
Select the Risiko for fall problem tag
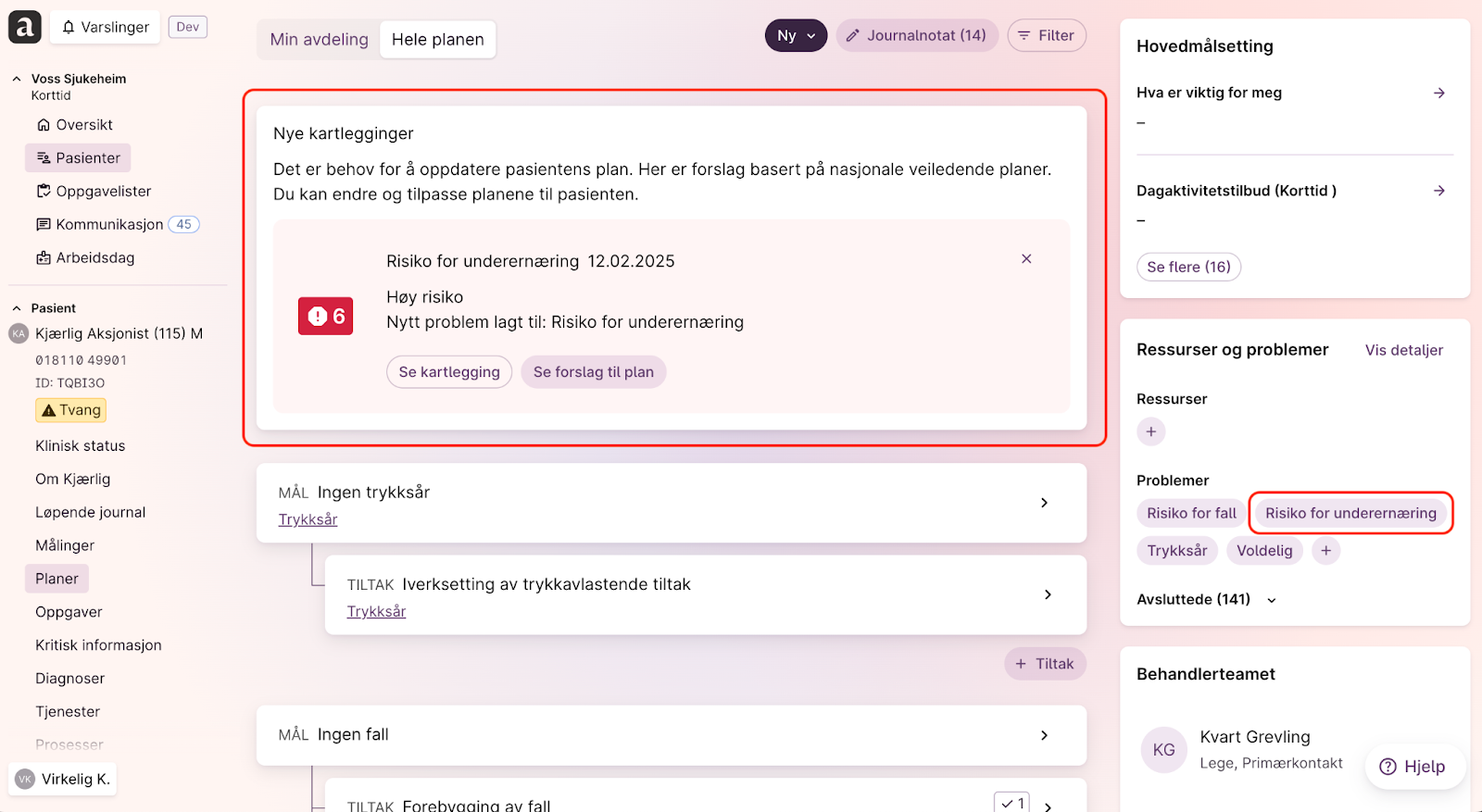pyautogui.click(x=1191, y=514)
